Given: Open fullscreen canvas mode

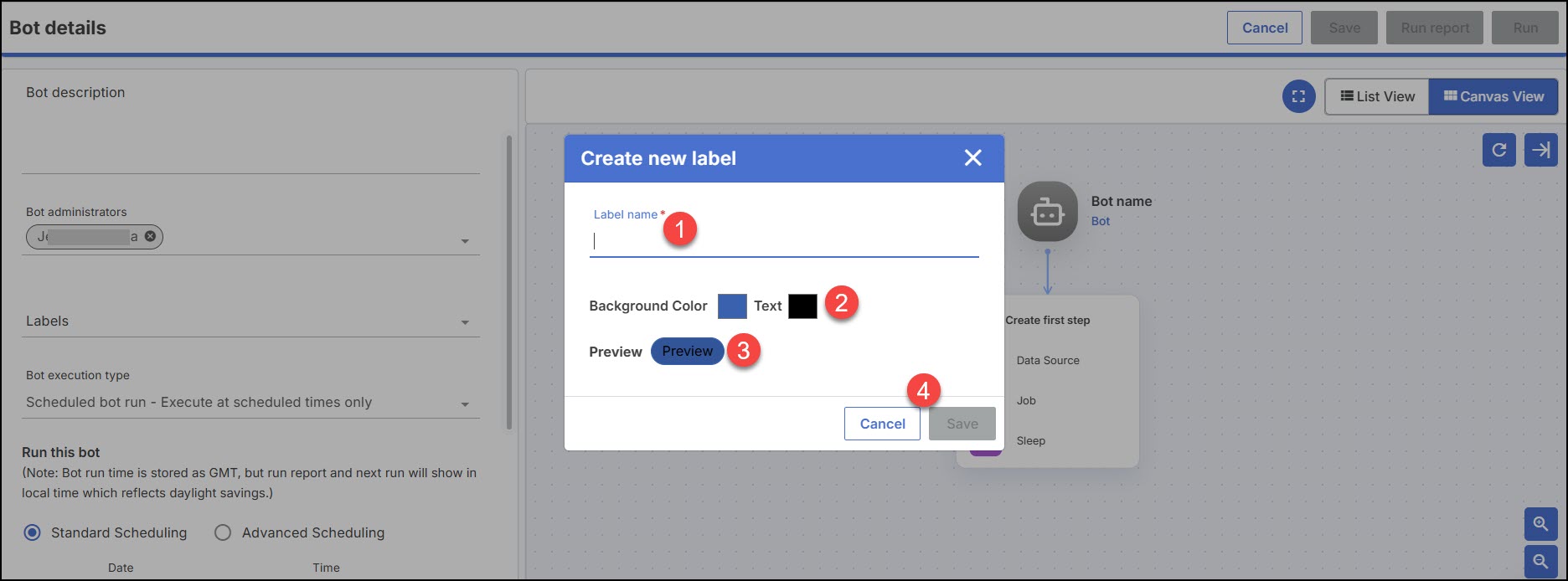Looking at the screenshot, I should click(x=1298, y=96).
